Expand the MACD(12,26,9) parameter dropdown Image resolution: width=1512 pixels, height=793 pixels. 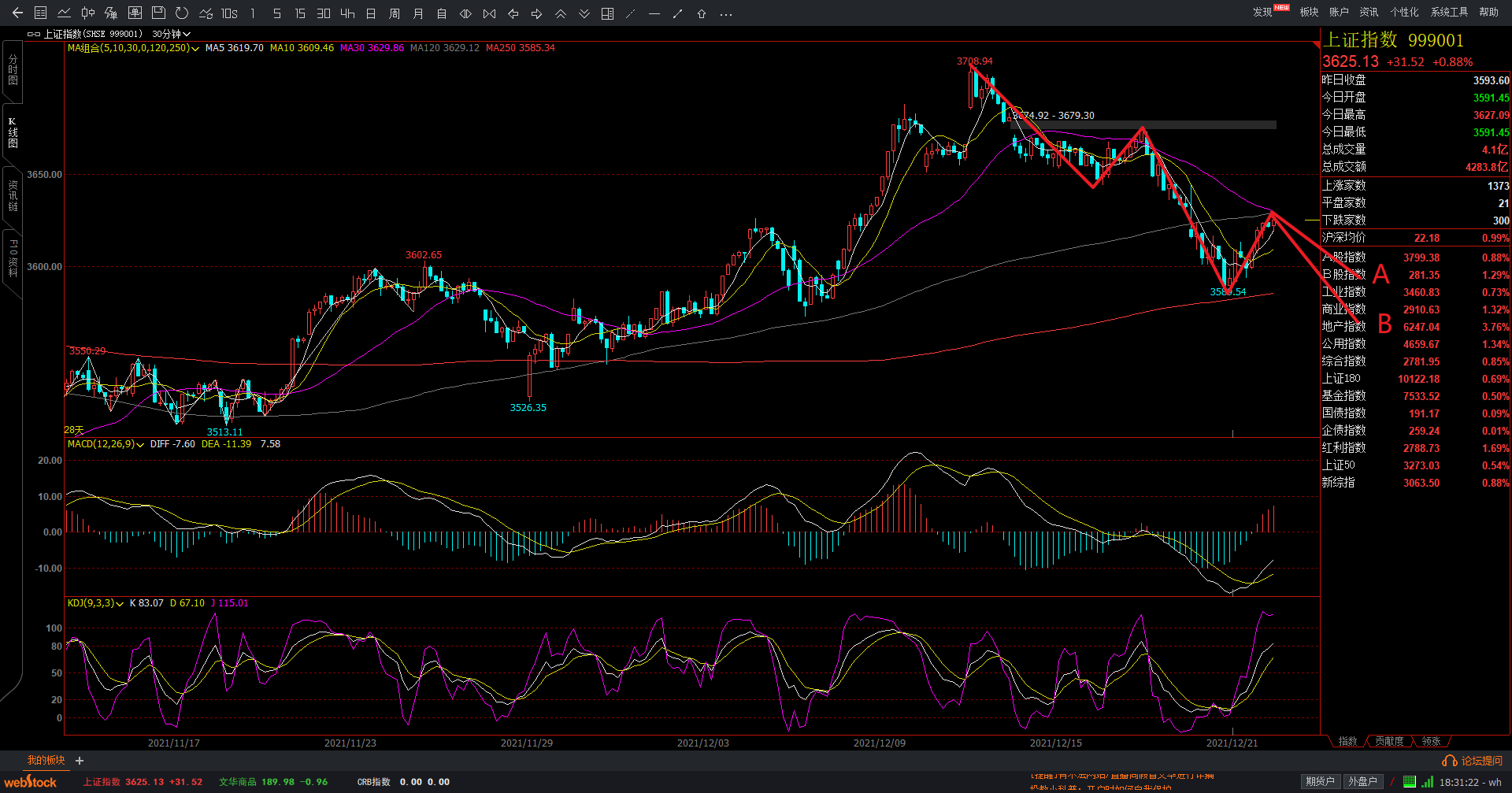(140, 445)
